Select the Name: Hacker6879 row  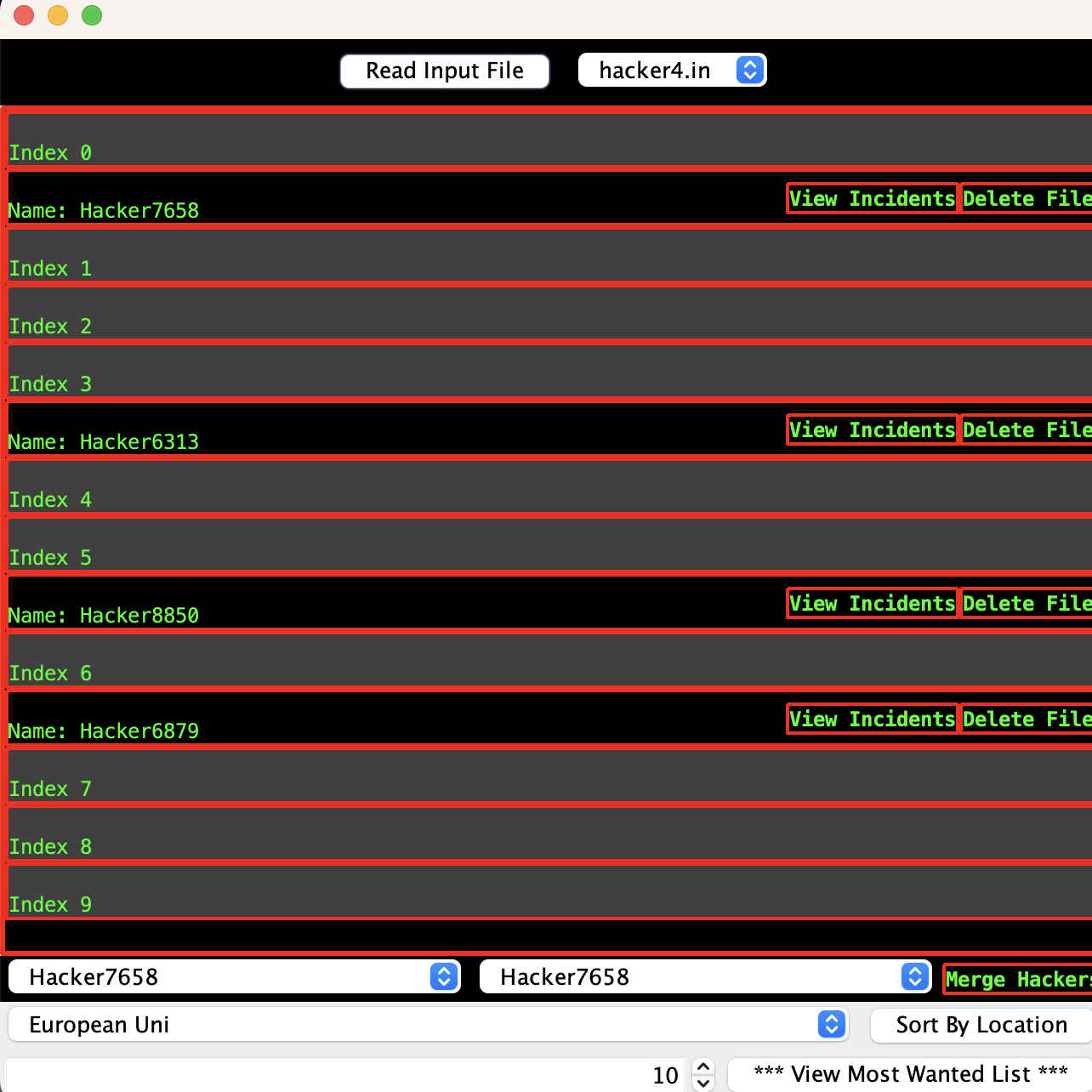point(549,719)
